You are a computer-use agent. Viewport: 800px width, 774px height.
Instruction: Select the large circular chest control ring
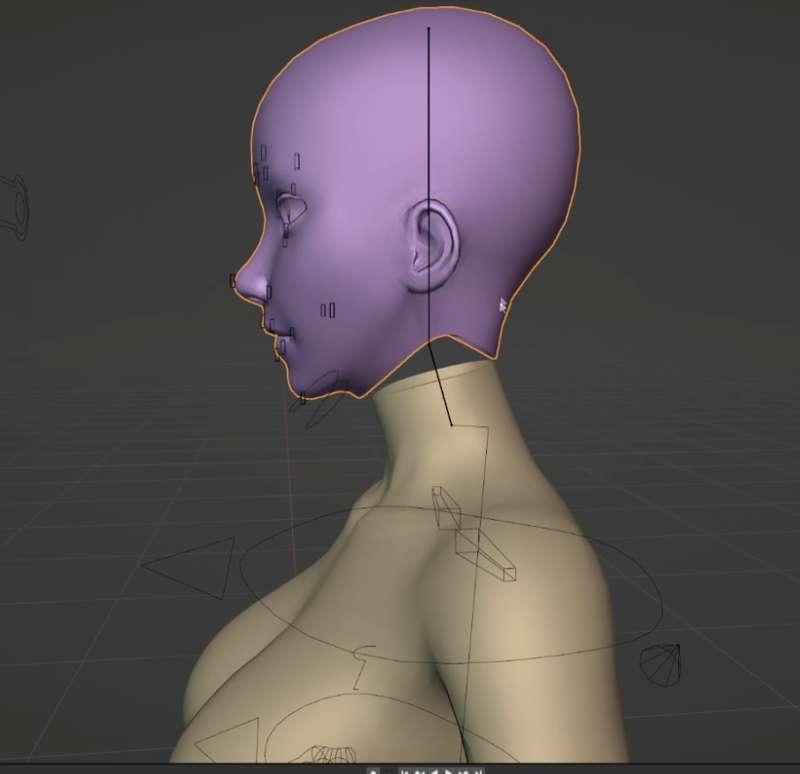[451, 585]
